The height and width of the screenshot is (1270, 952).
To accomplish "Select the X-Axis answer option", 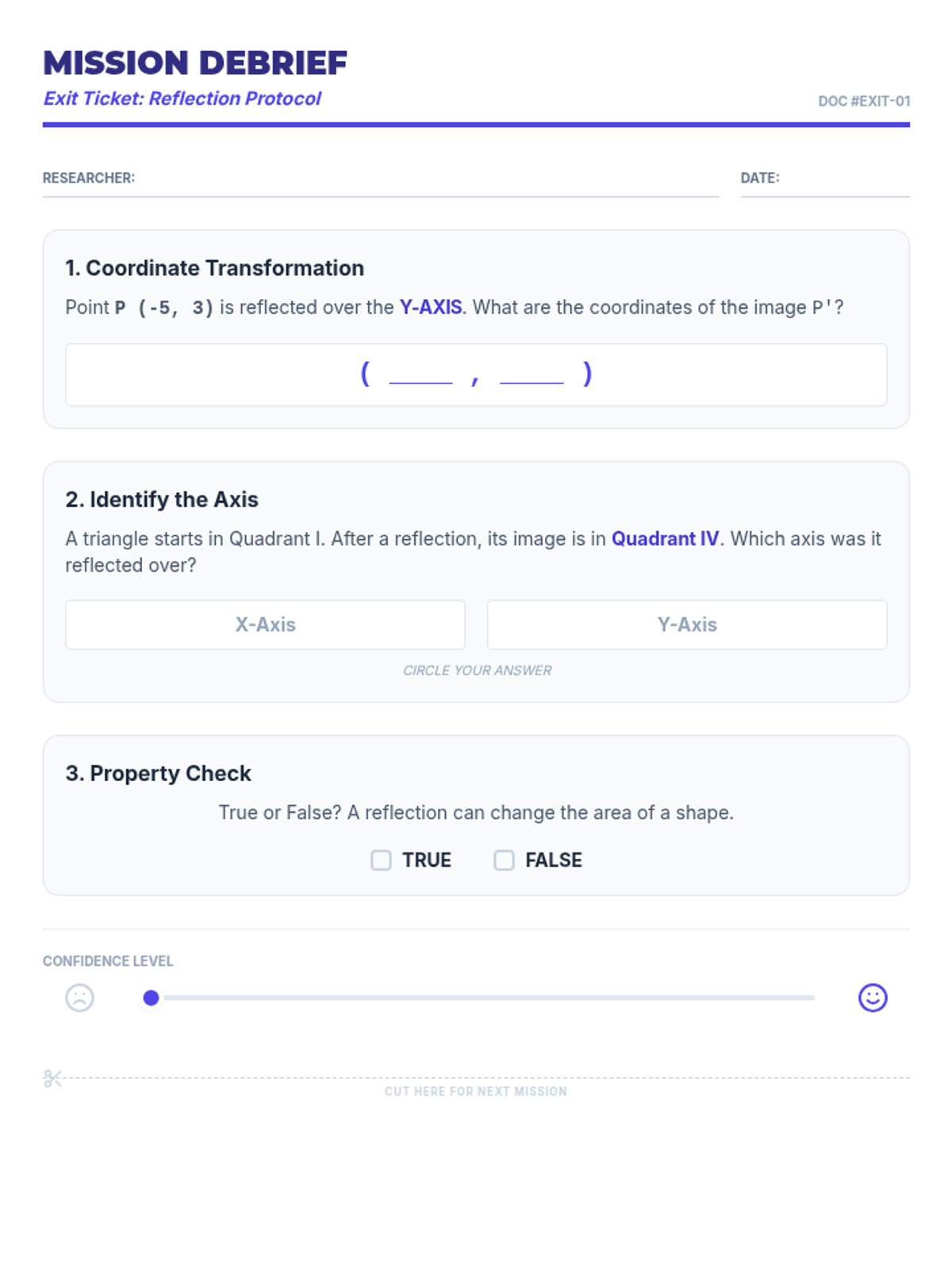I will pyautogui.click(x=265, y=625).
